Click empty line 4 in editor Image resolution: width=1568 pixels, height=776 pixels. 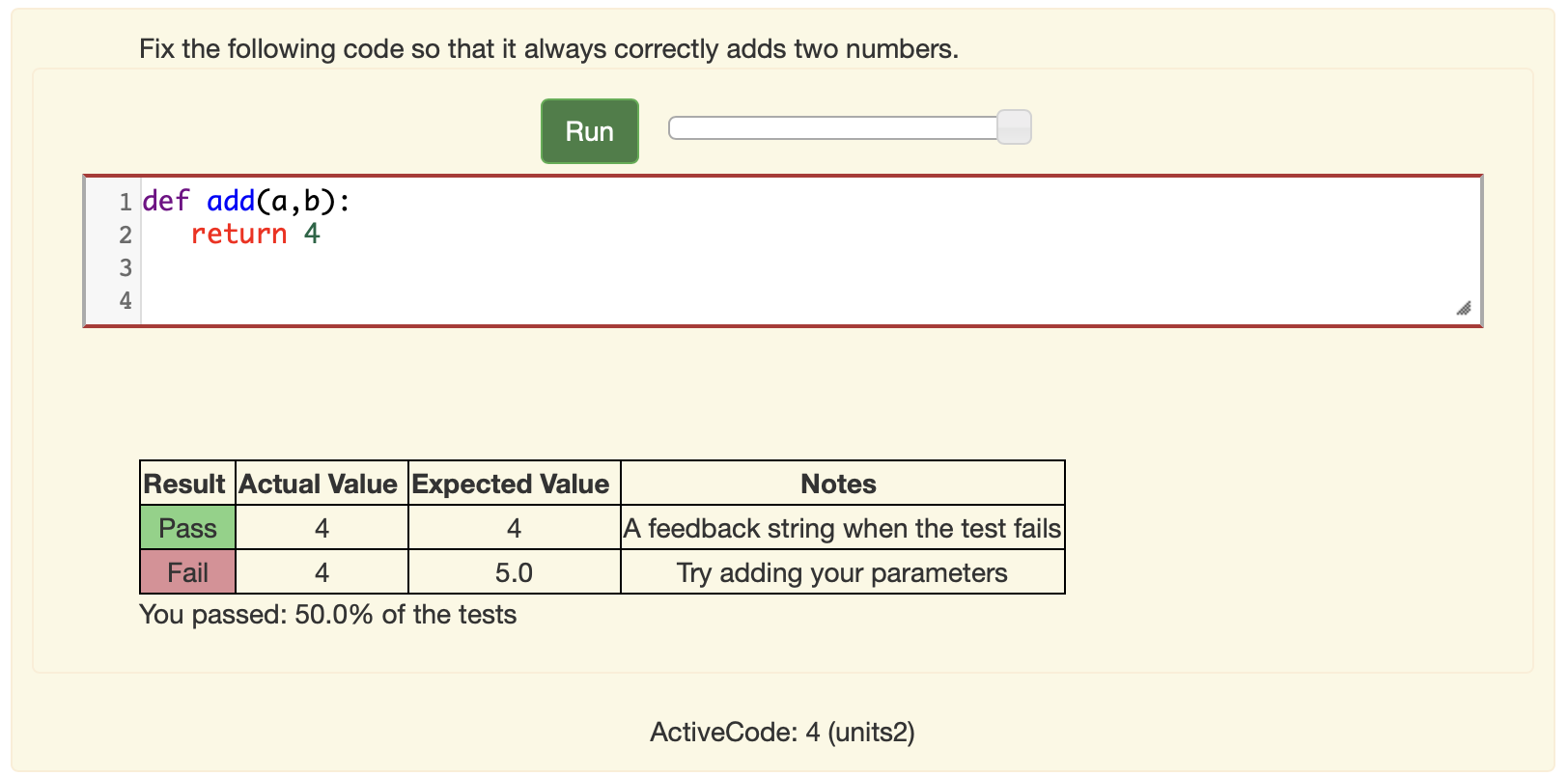click(x=811, y=300)
